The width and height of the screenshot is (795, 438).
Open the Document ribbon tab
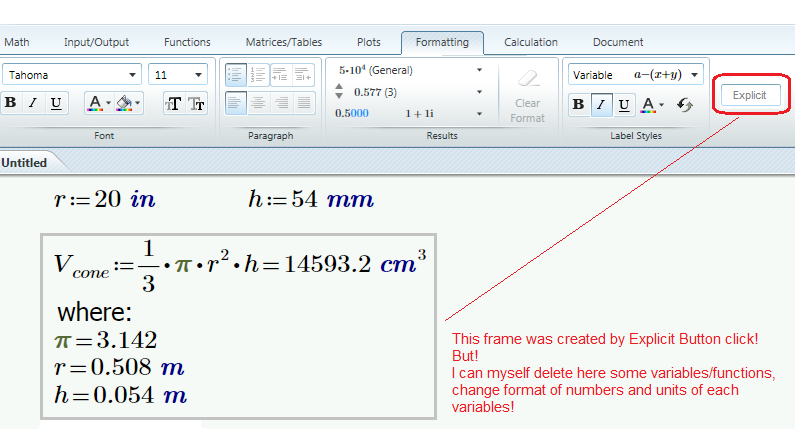click(x=618, y=42)
